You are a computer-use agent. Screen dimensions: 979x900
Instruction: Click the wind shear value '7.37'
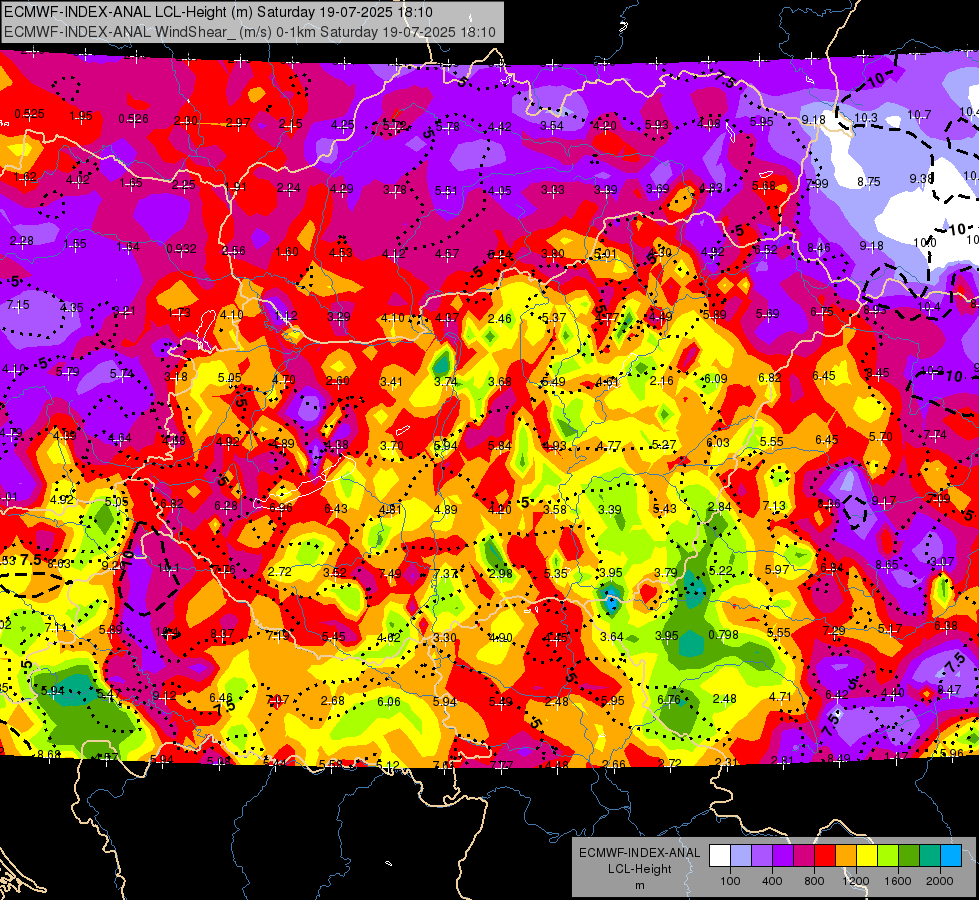tap(445, 573)
